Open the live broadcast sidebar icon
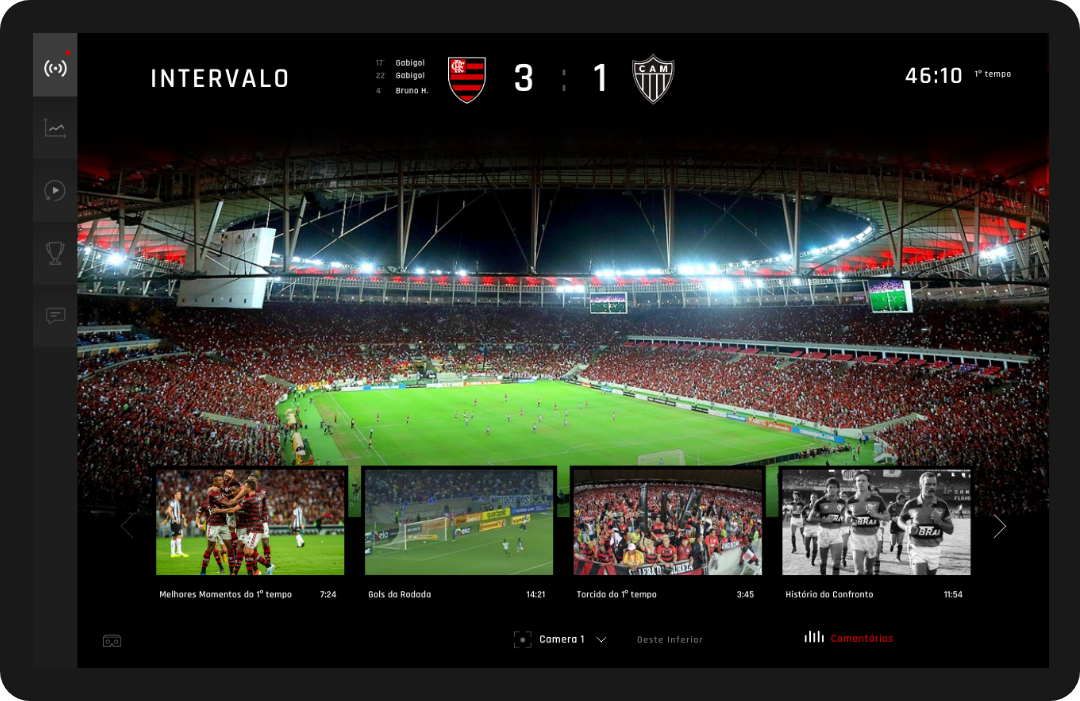This screenshot has width=1080, height=701. click(55, 67)
